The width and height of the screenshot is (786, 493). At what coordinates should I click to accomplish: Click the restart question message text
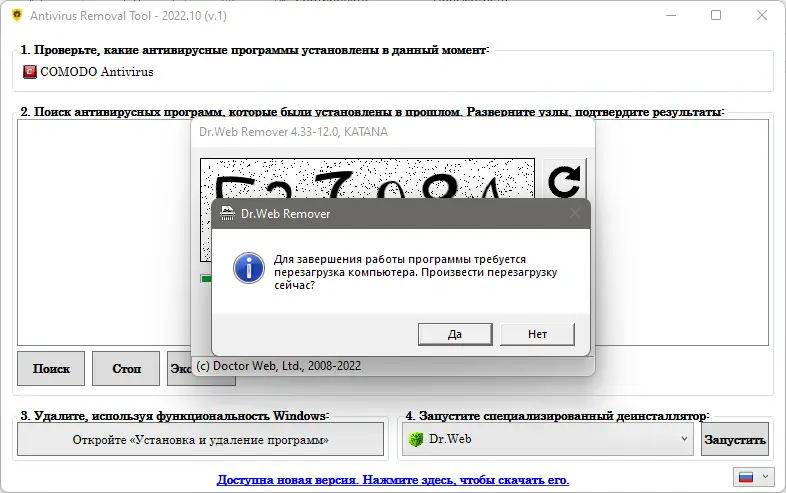(x=416, y=272)
